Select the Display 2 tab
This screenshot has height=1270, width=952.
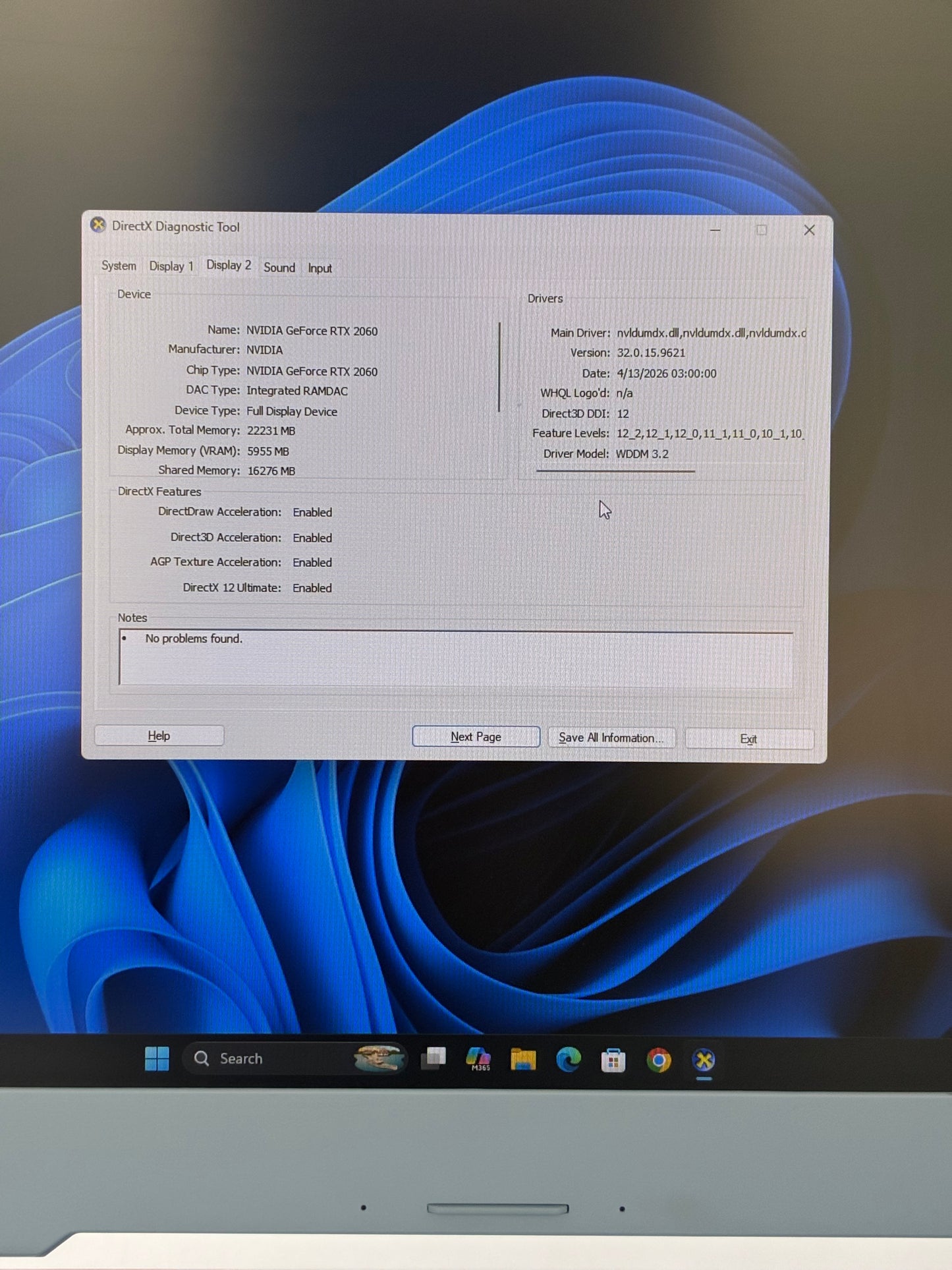pos(229,265)
